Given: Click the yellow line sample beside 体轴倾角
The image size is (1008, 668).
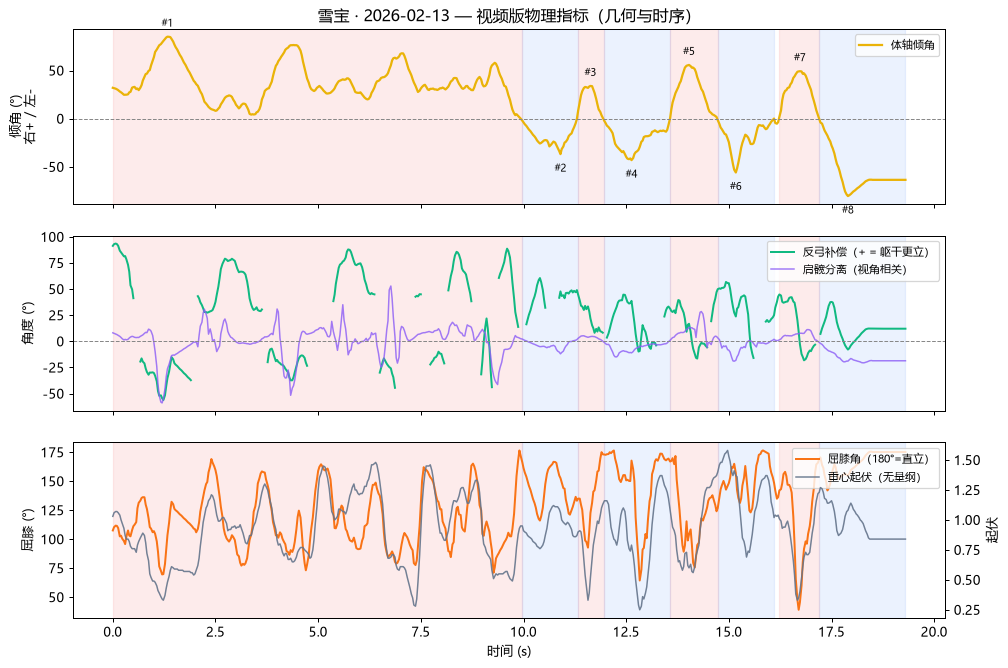Looking at the screenshot, I should [x=871, y=45].
